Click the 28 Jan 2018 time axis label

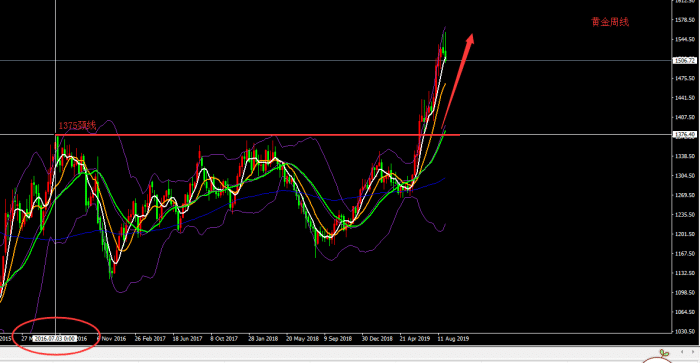tap(262, 338)
